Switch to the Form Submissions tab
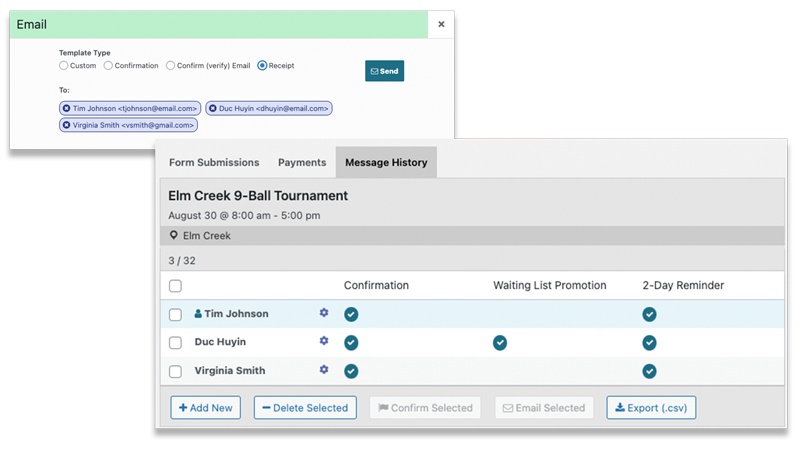The width and height of the screenshot is (800, 449). (214, 162)
